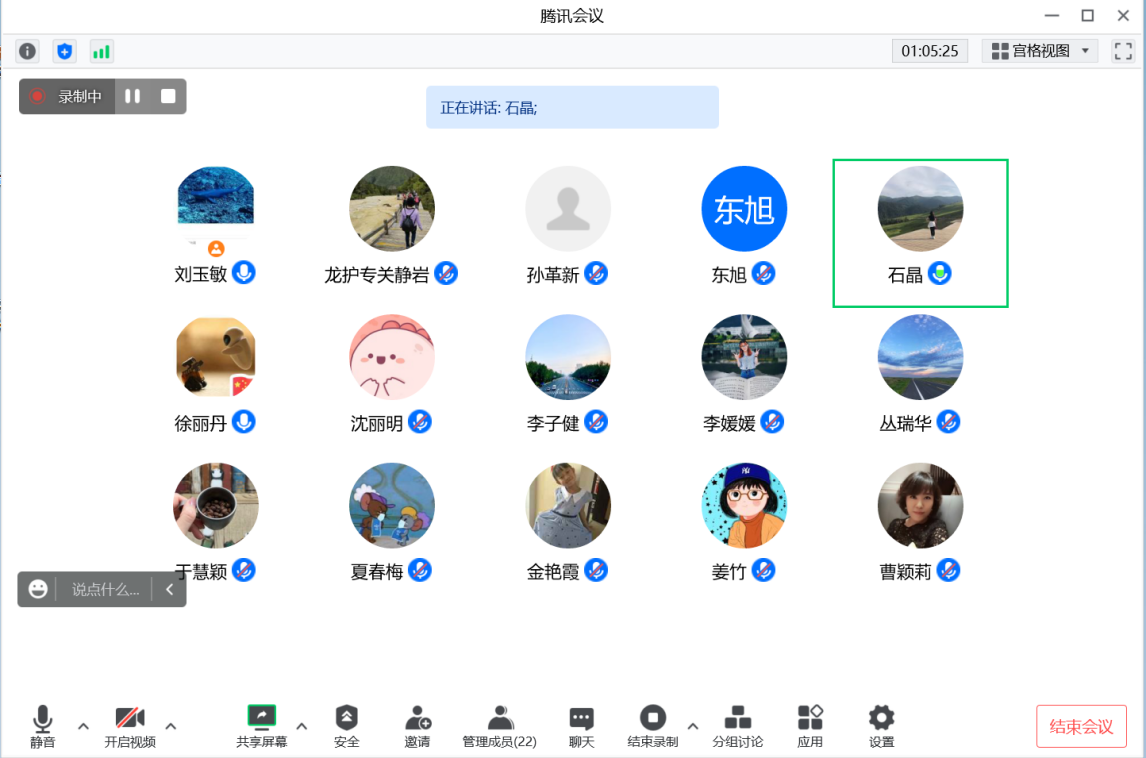
Task: Expand options arrow next to 共享屏幕
Action: [302, 726]
